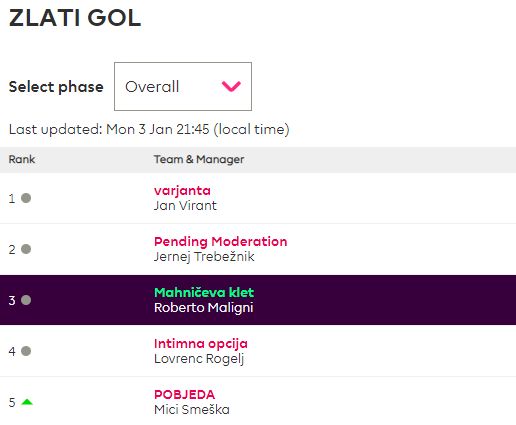Screen dimensions: 516x425
Task: Click manager name Mici Smeška
Action: [192, 410]
